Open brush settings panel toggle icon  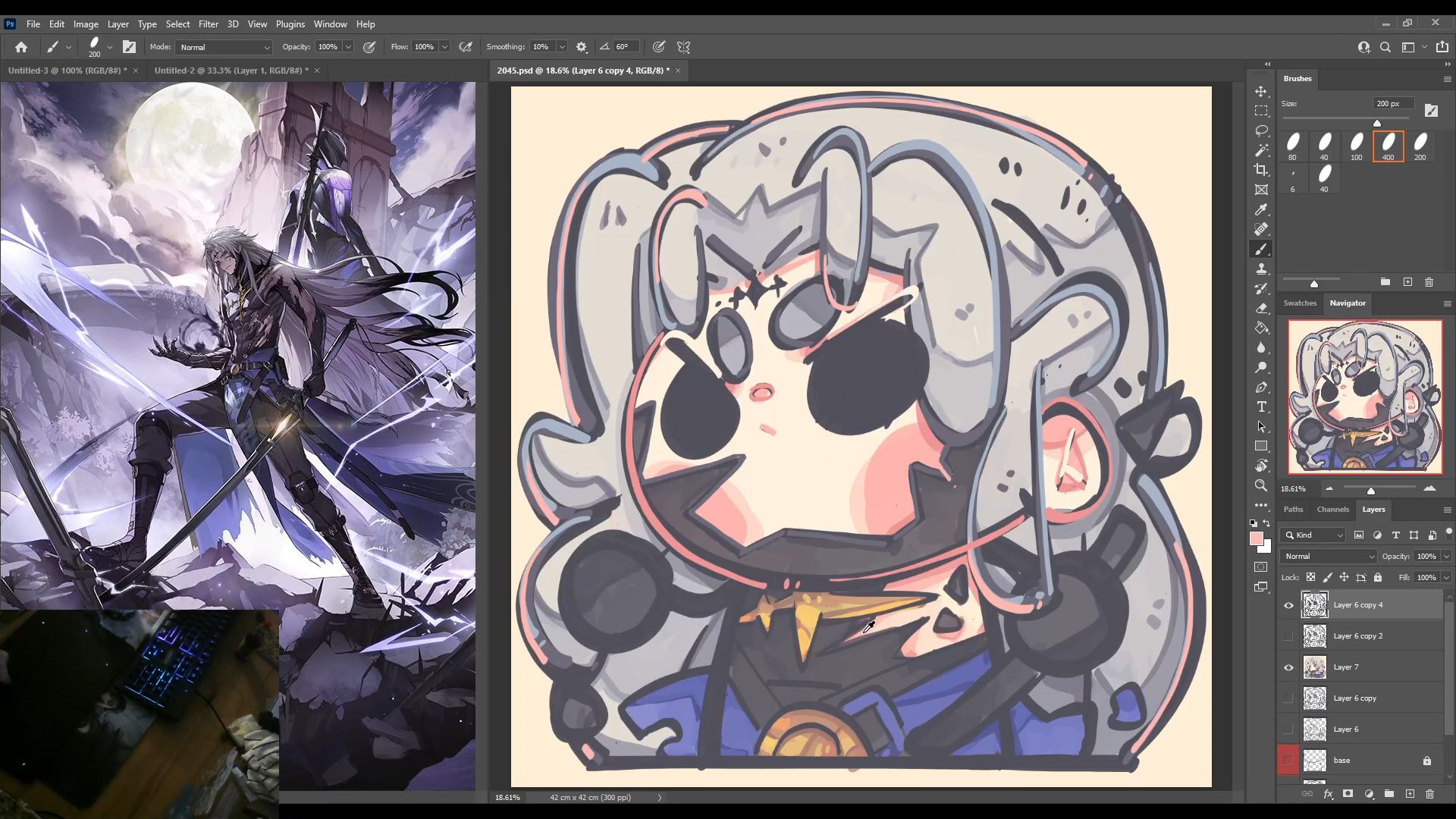(x=130, y=47)
